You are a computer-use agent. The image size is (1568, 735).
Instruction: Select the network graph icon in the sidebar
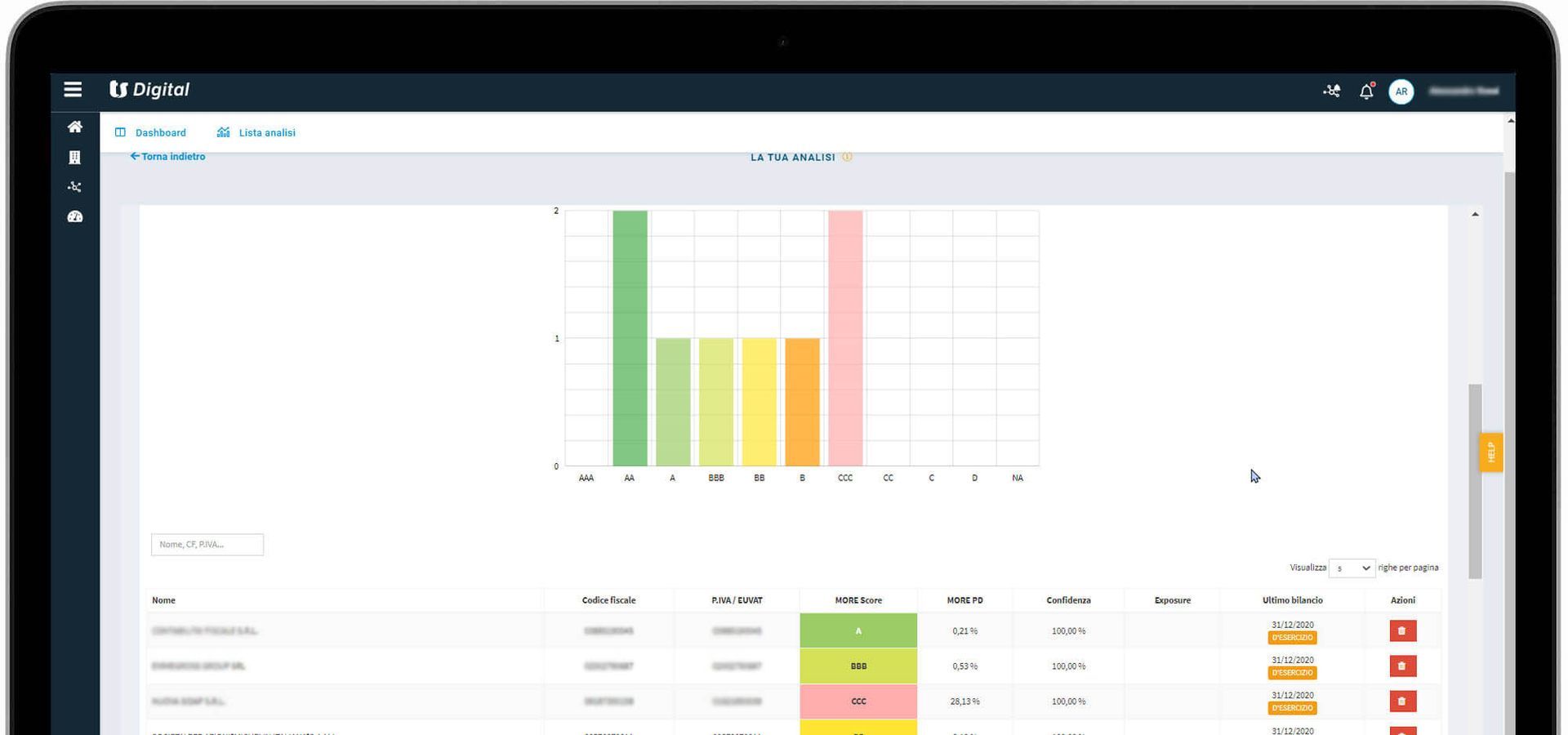(x=75, y=187)
